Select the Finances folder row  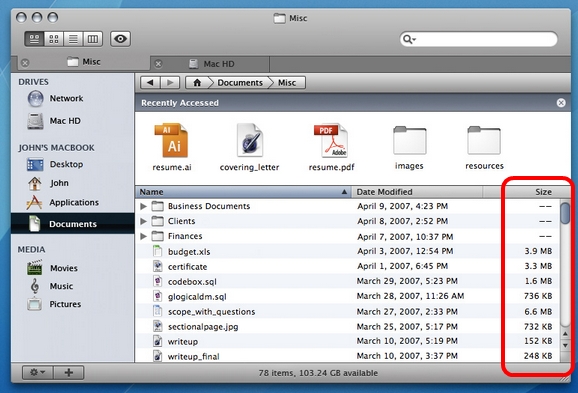pyautogui.click(x=348, y=236)
